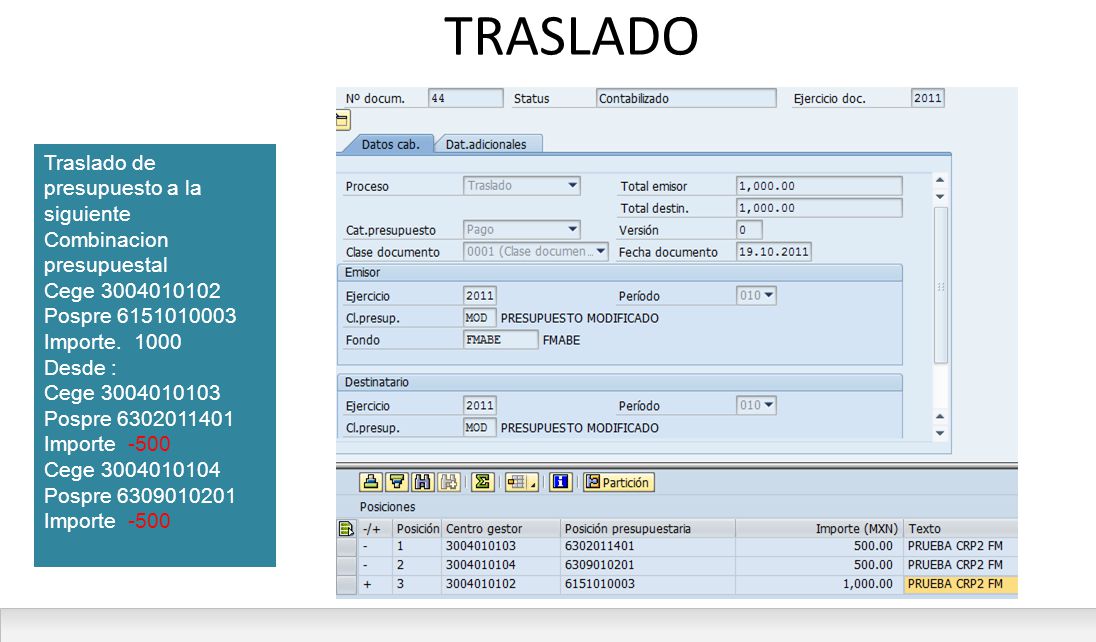
Task: Click the Importe (MXN) column header
Action: point(819,529)
